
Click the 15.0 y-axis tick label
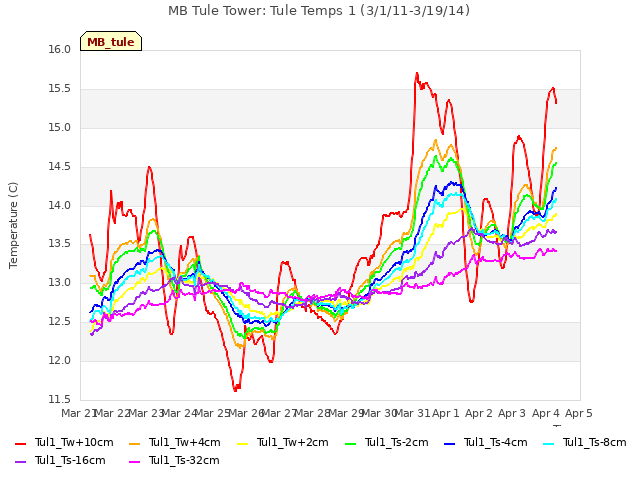(60, 128)
